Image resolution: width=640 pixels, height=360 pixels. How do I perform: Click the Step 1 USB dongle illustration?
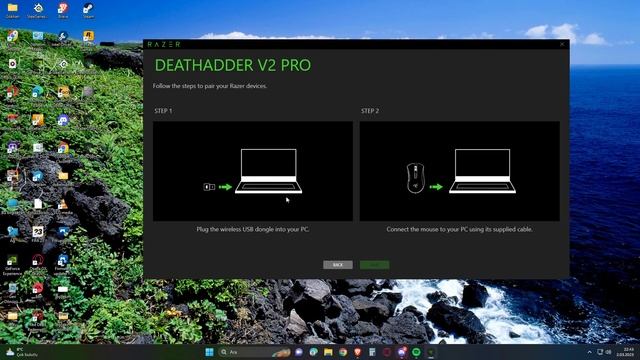(x=253, y=171)
